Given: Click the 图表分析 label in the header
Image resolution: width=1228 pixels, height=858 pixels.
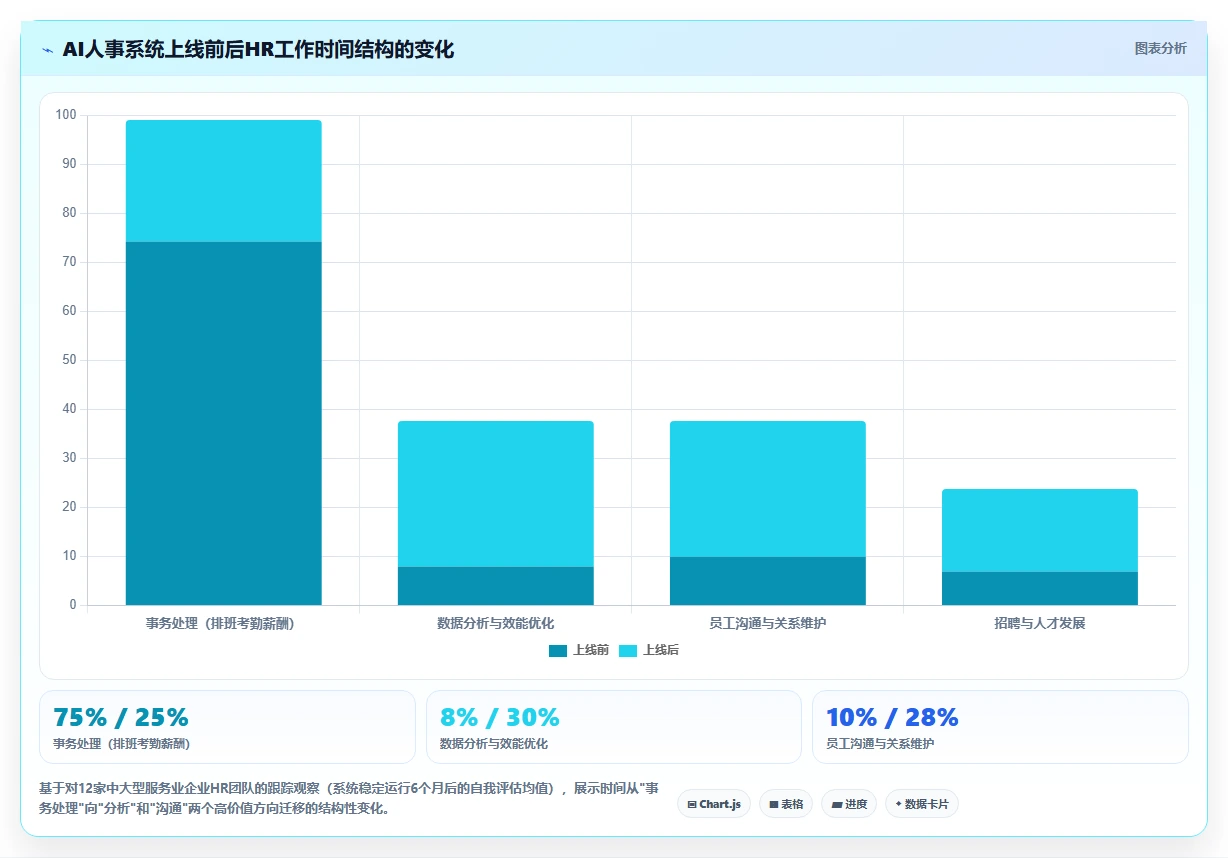Looking at the screenshot, I should point(1160,48).
